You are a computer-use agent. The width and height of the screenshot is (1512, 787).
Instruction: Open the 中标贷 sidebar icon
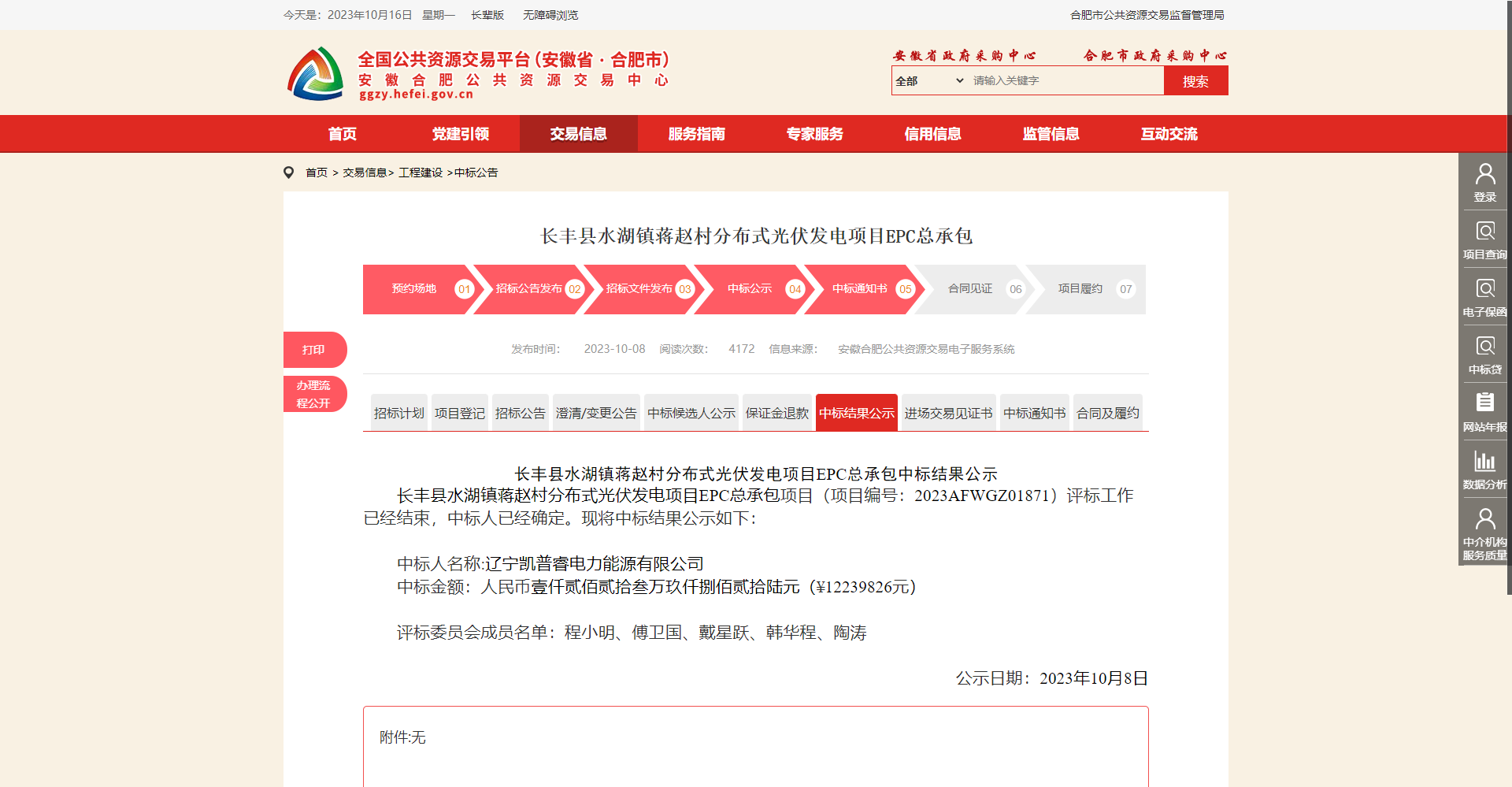click(1484, 347)
